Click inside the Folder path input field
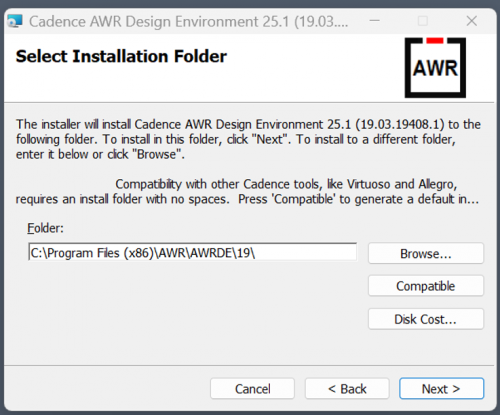The height and width of the screenshot is (415, 500). pyautogui.click(x=192, y=252)
